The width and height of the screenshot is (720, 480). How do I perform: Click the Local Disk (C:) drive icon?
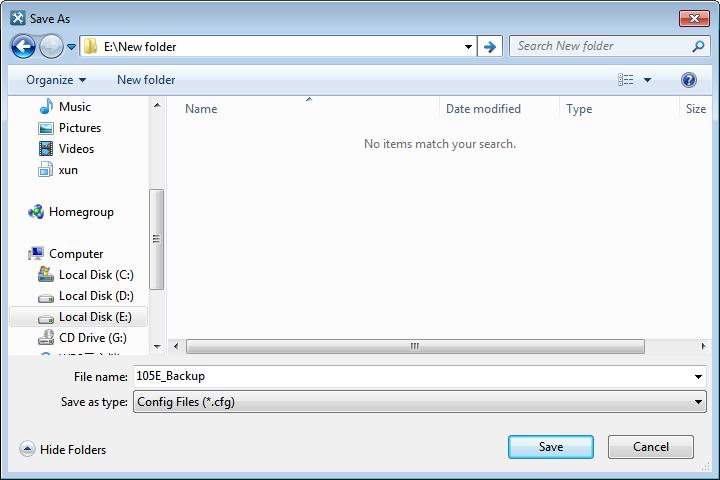click(46, 275)
